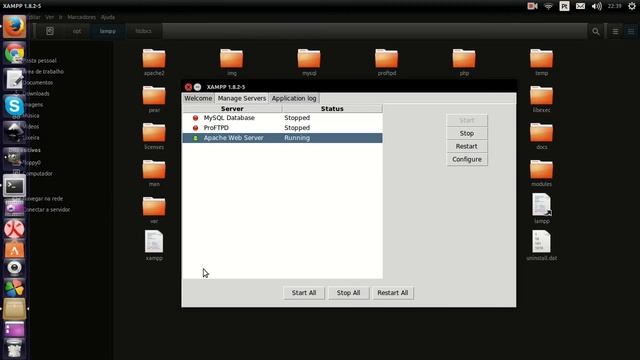Select the docs folder
This screenshot has height=360, width=640.
click(542, 136)
